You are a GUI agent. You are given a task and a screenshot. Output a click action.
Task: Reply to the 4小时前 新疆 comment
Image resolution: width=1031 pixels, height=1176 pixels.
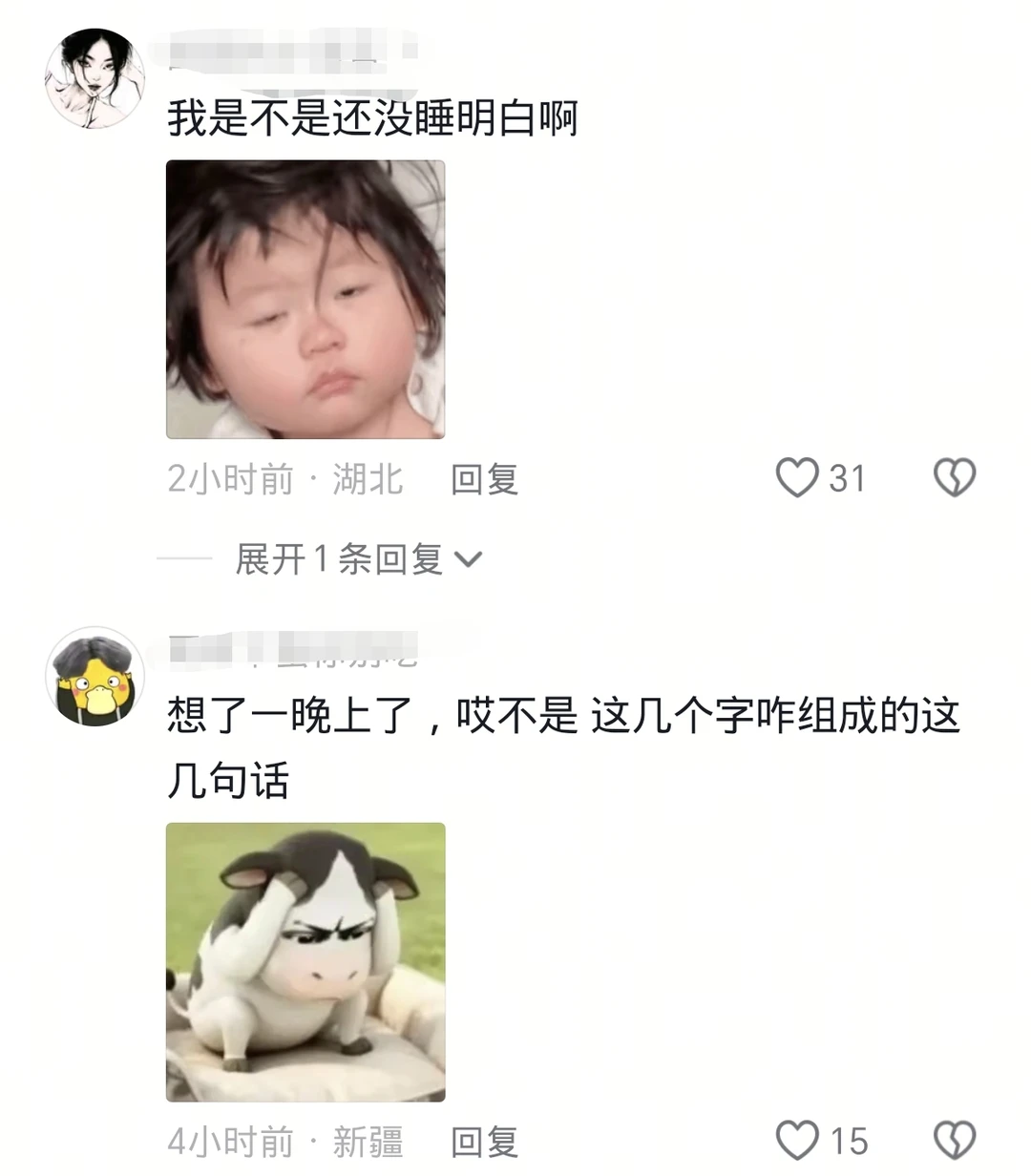pyautogui.click(x=484, y=1142)
